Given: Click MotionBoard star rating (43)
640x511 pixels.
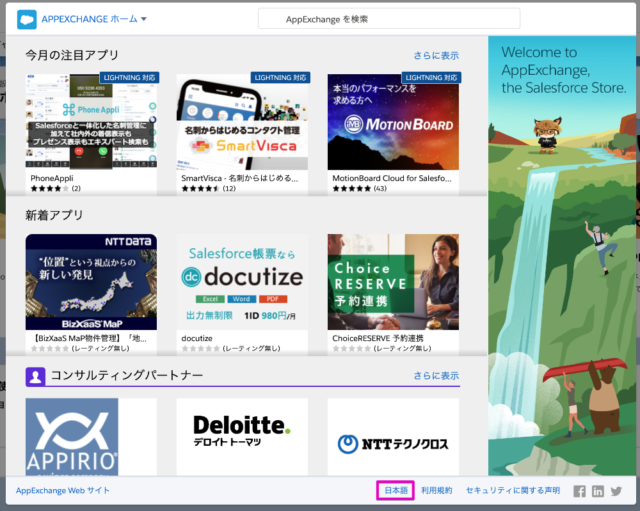Looking at the screenshot, I should [x=360, y=189].
